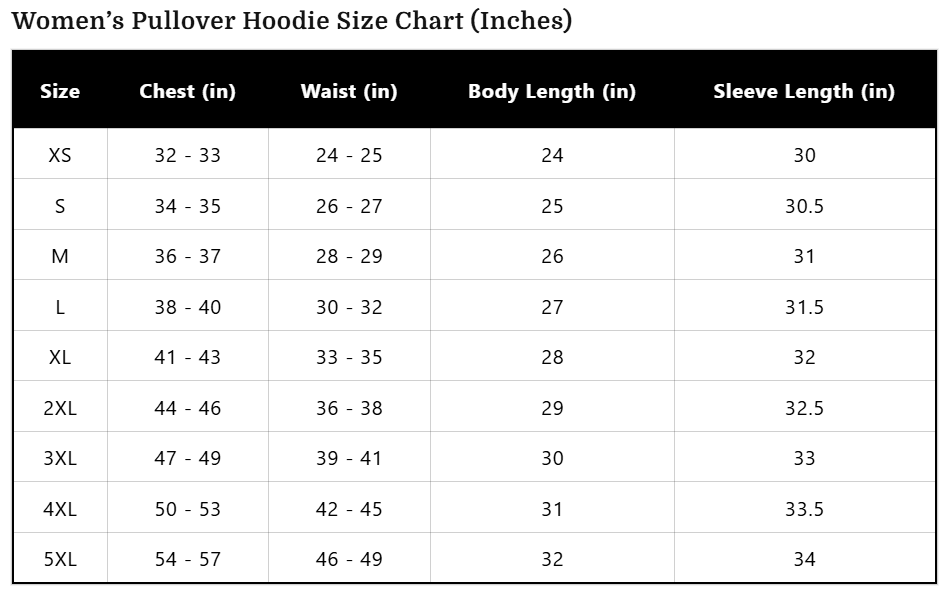Screen dimensions: 949x606
Task: Select the 2XL size row label
Action: [x=60, y=408]
